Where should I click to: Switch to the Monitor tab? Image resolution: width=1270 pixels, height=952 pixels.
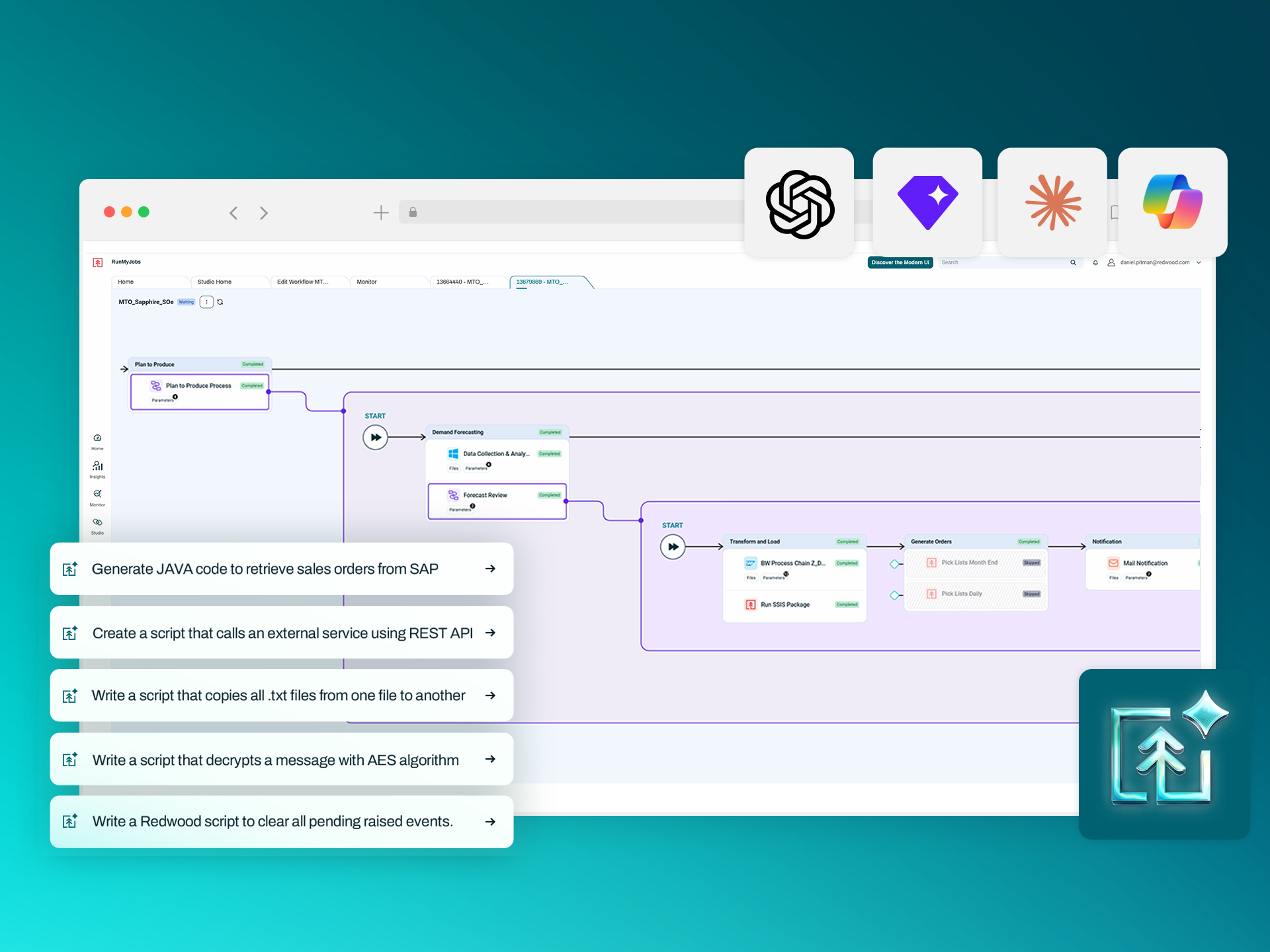[x=366, y=282]
